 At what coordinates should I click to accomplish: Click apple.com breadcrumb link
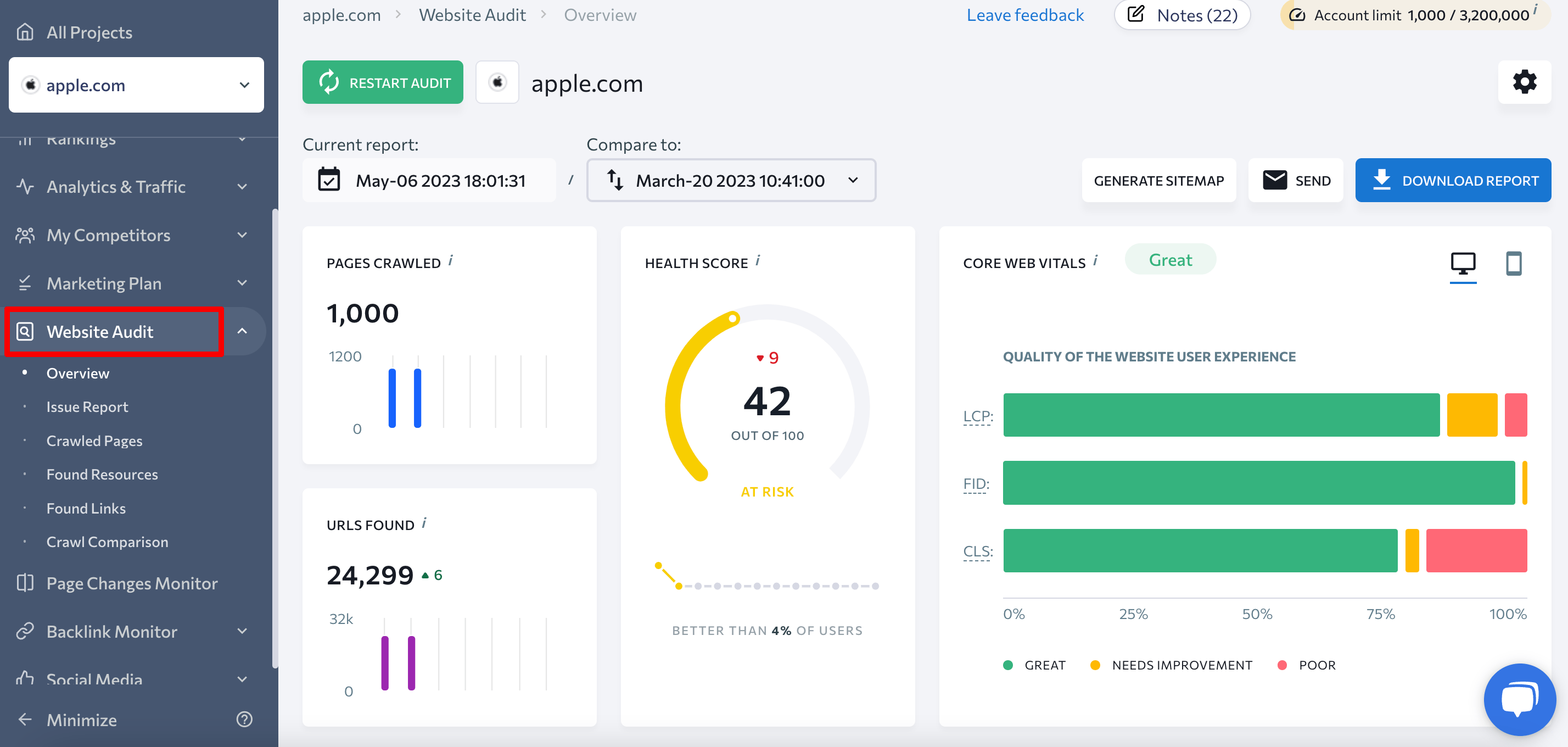[341, 15]
